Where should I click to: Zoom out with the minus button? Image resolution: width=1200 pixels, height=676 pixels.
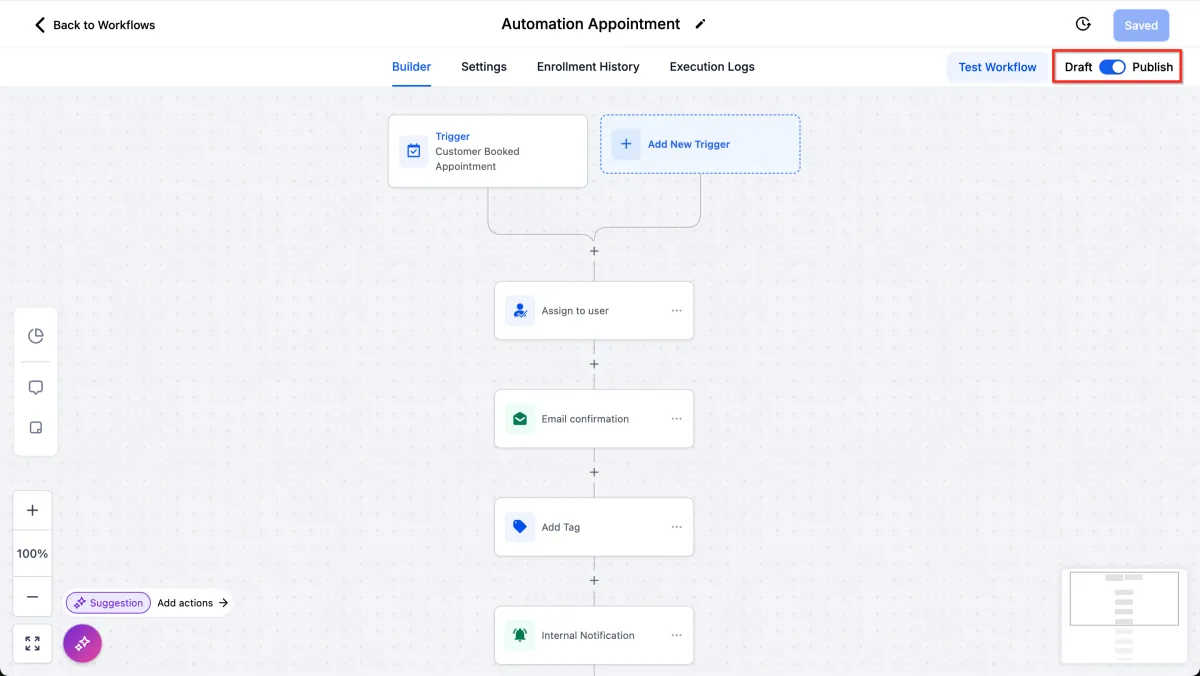32,597
